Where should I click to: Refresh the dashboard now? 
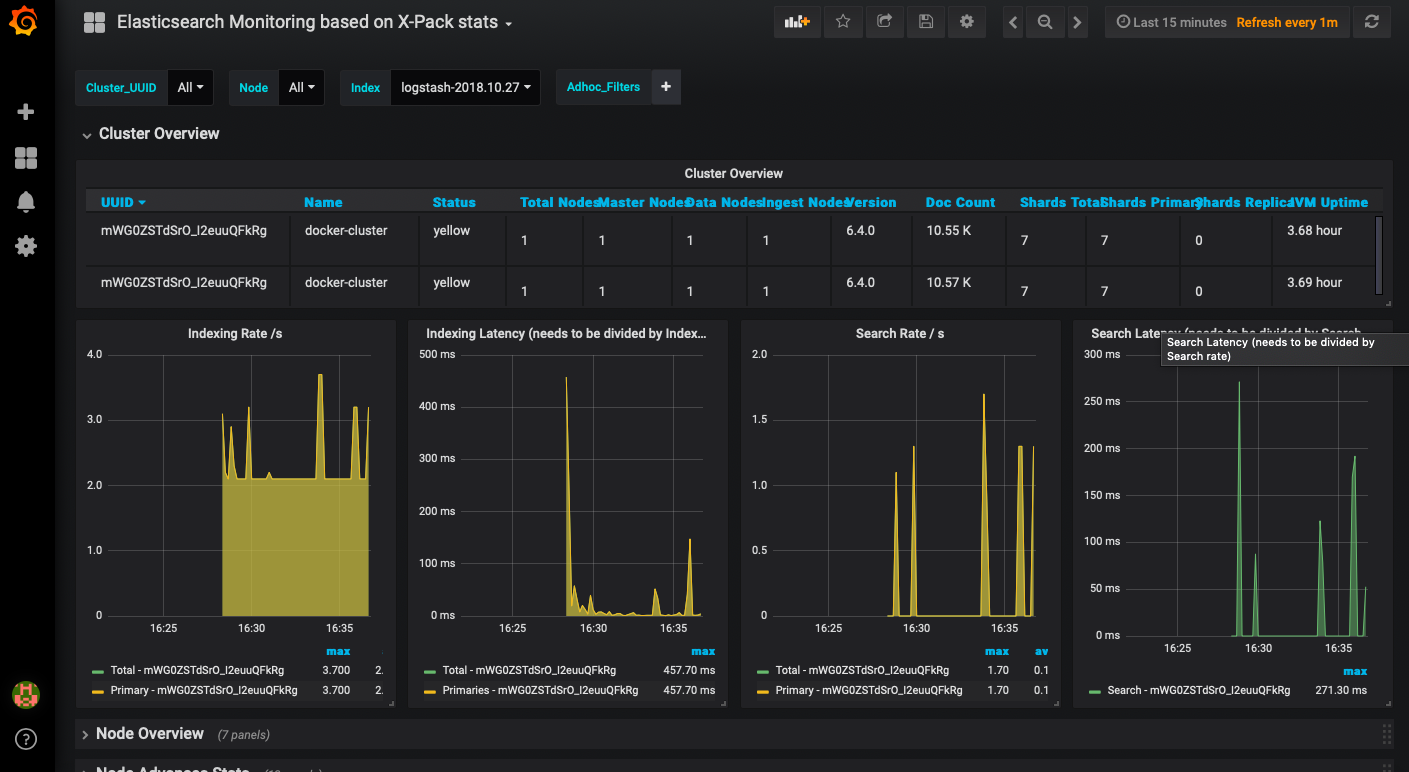point(1372,22)
